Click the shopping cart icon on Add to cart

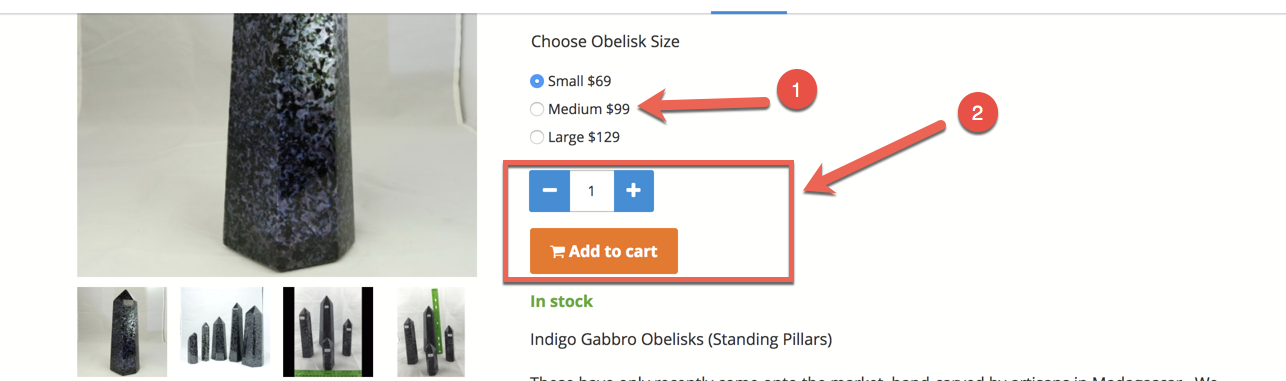pyautogui.click(x=558, y=252)
